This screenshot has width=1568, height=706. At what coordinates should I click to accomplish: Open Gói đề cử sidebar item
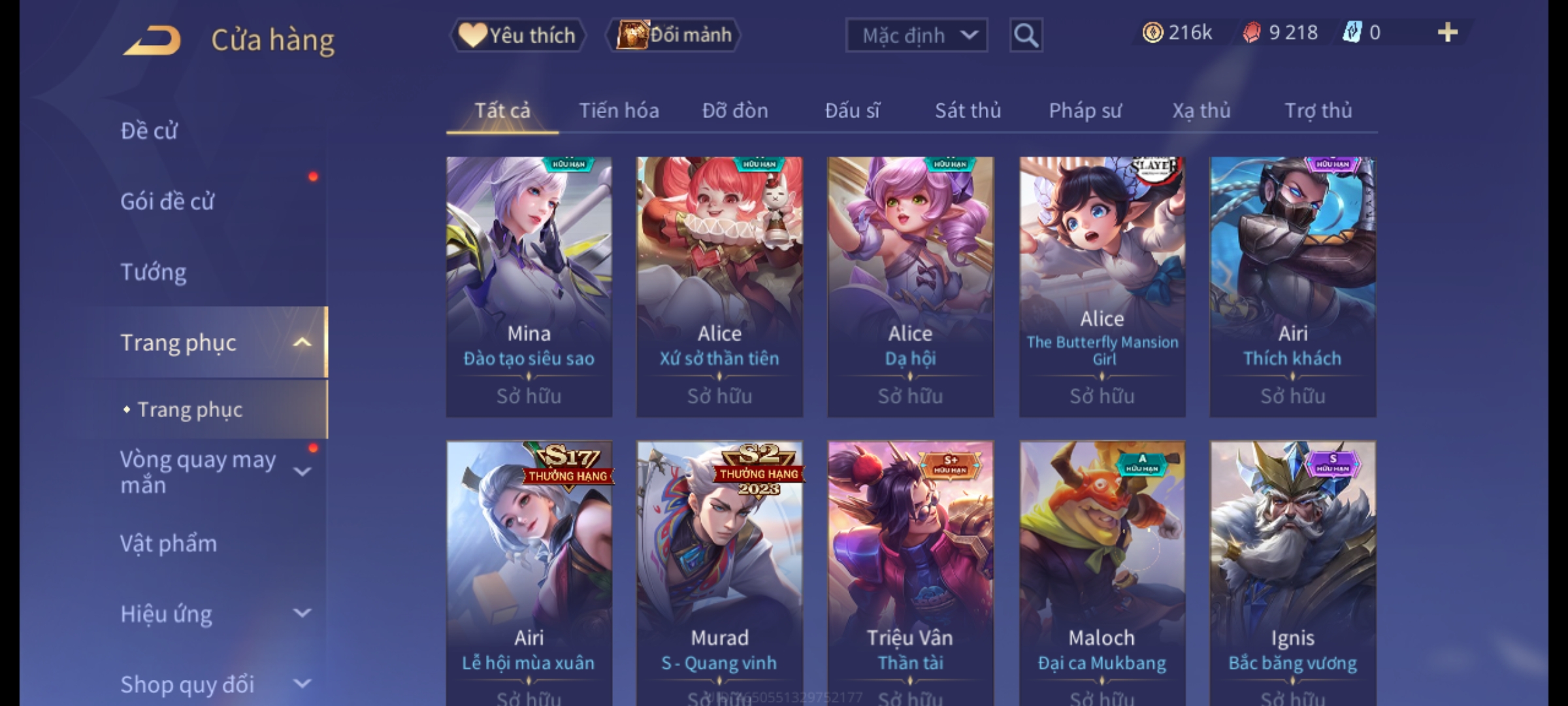pos(167,201)
